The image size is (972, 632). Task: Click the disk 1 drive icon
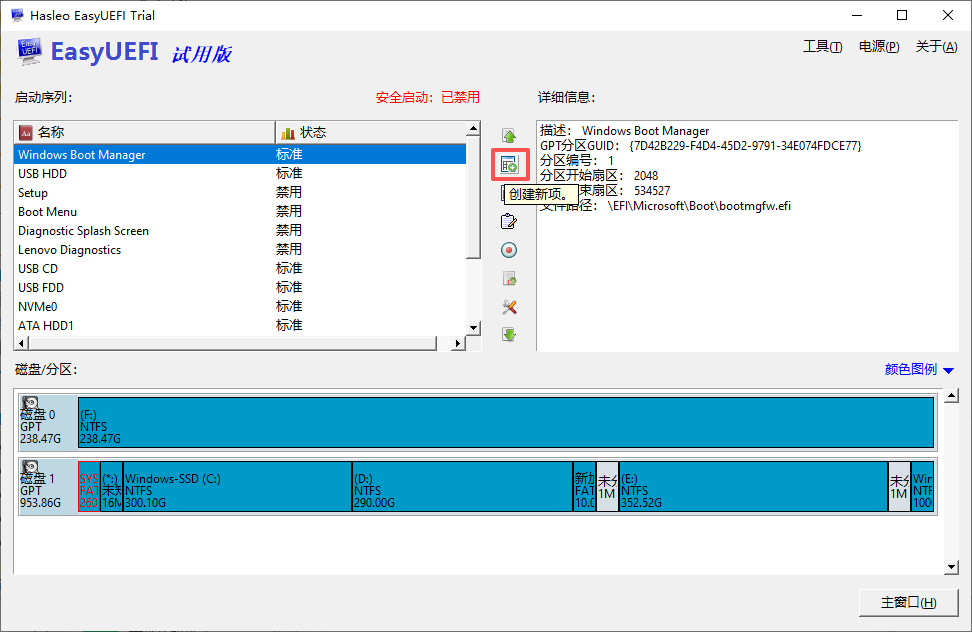click(x=30, y=467)
